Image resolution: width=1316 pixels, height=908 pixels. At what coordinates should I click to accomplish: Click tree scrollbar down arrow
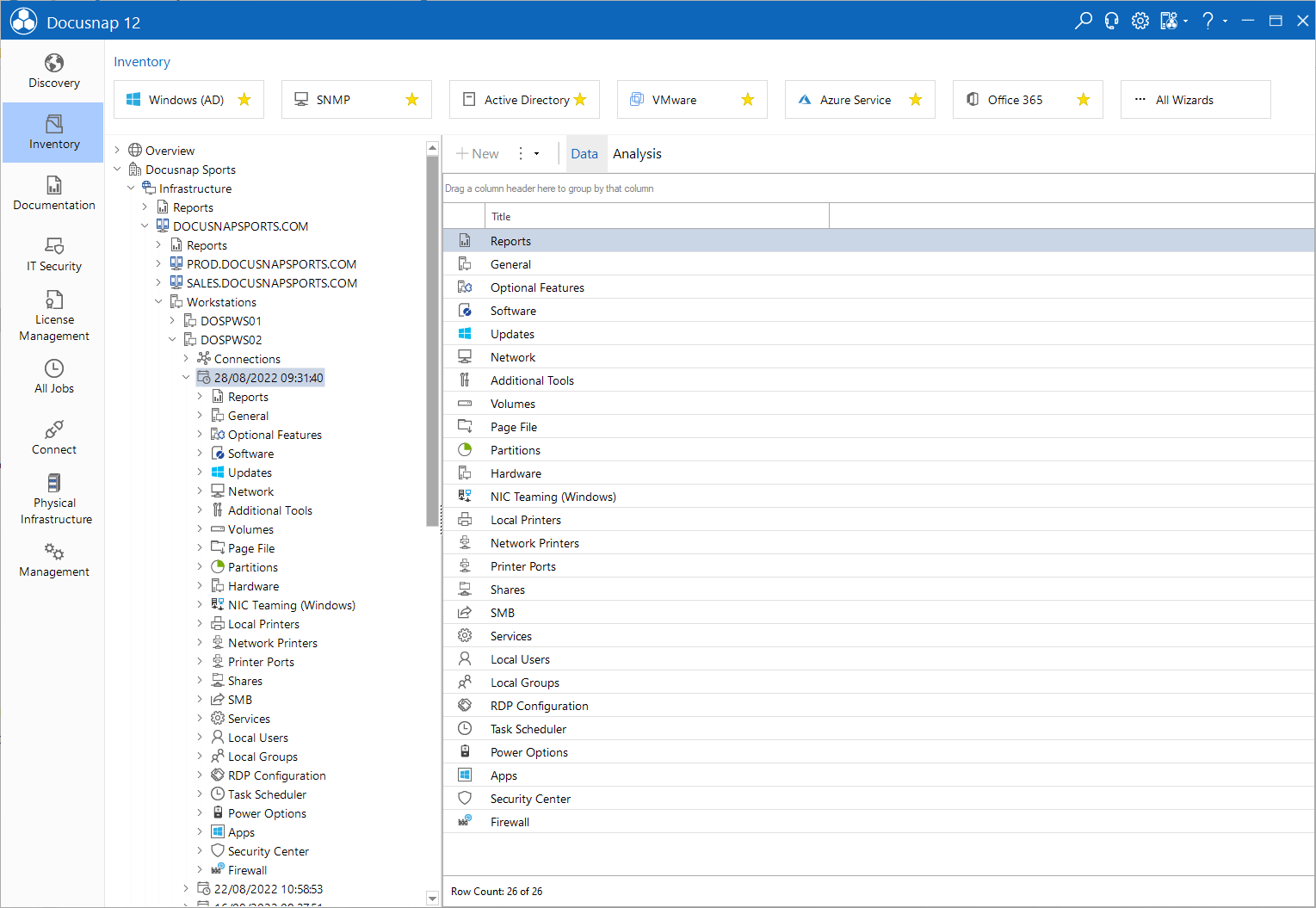coord(432,898)
